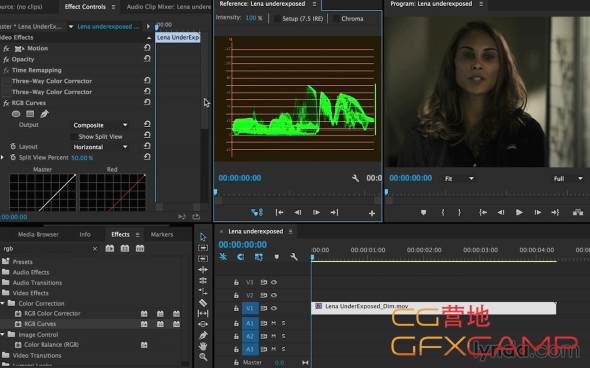
Task: Open the Full playback resolution dropdown
Action: pos(568,178)
